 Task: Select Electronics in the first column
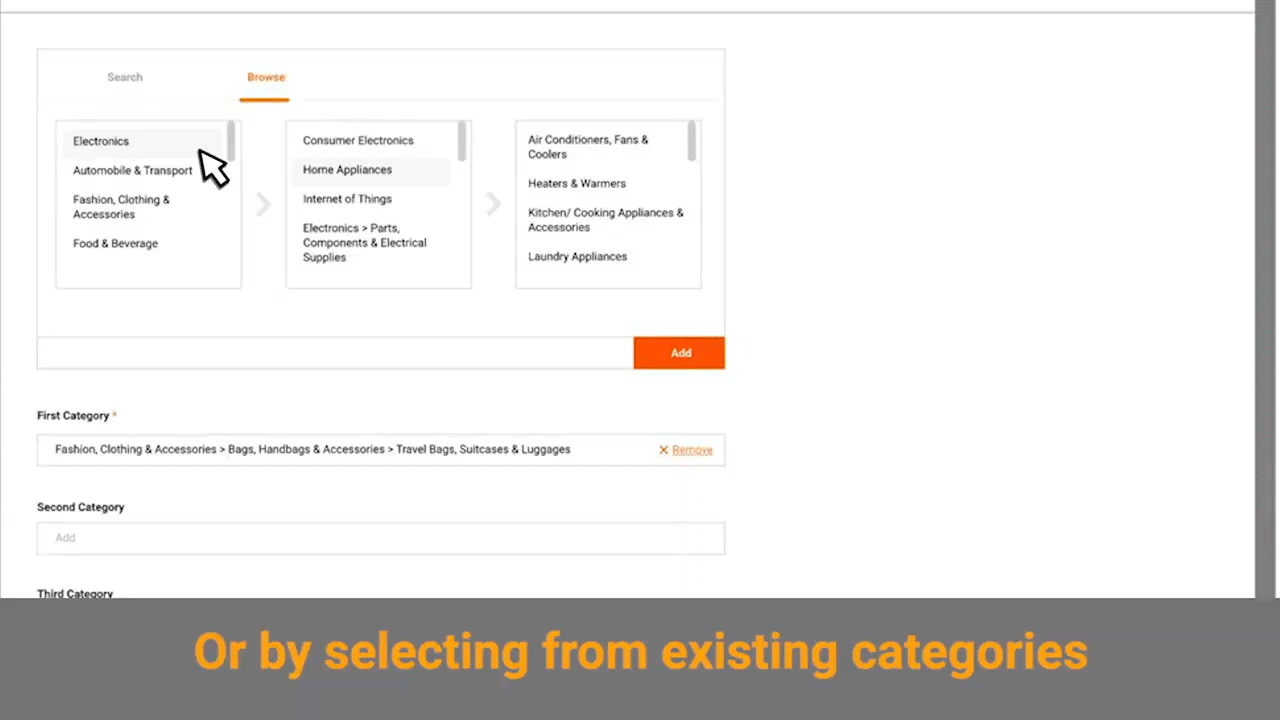101,141
